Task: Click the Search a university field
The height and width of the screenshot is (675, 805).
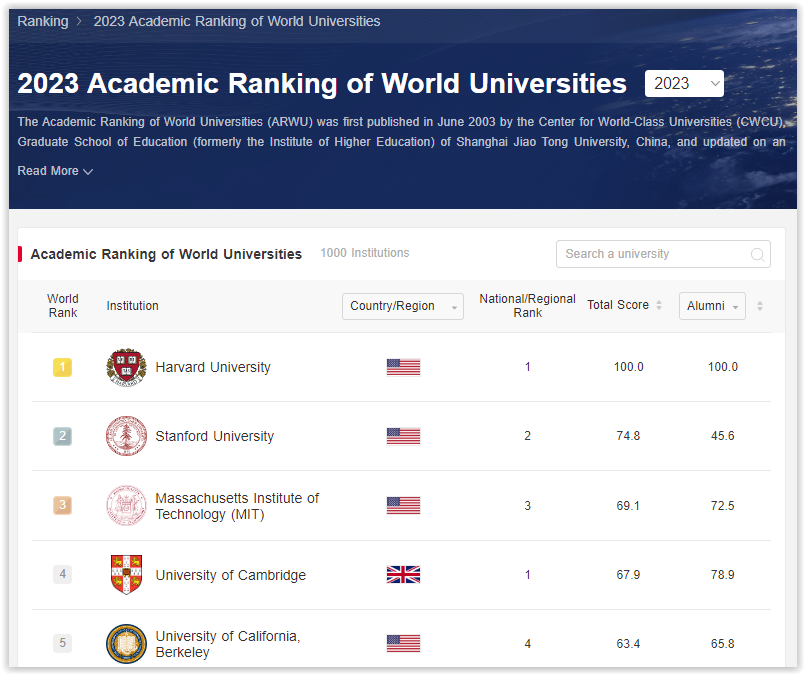Action: click(655, 254)
